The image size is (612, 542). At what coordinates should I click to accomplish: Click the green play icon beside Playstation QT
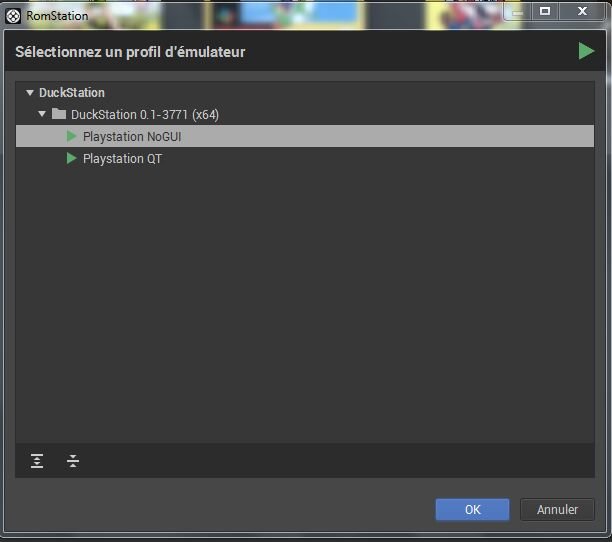[71, 158]
